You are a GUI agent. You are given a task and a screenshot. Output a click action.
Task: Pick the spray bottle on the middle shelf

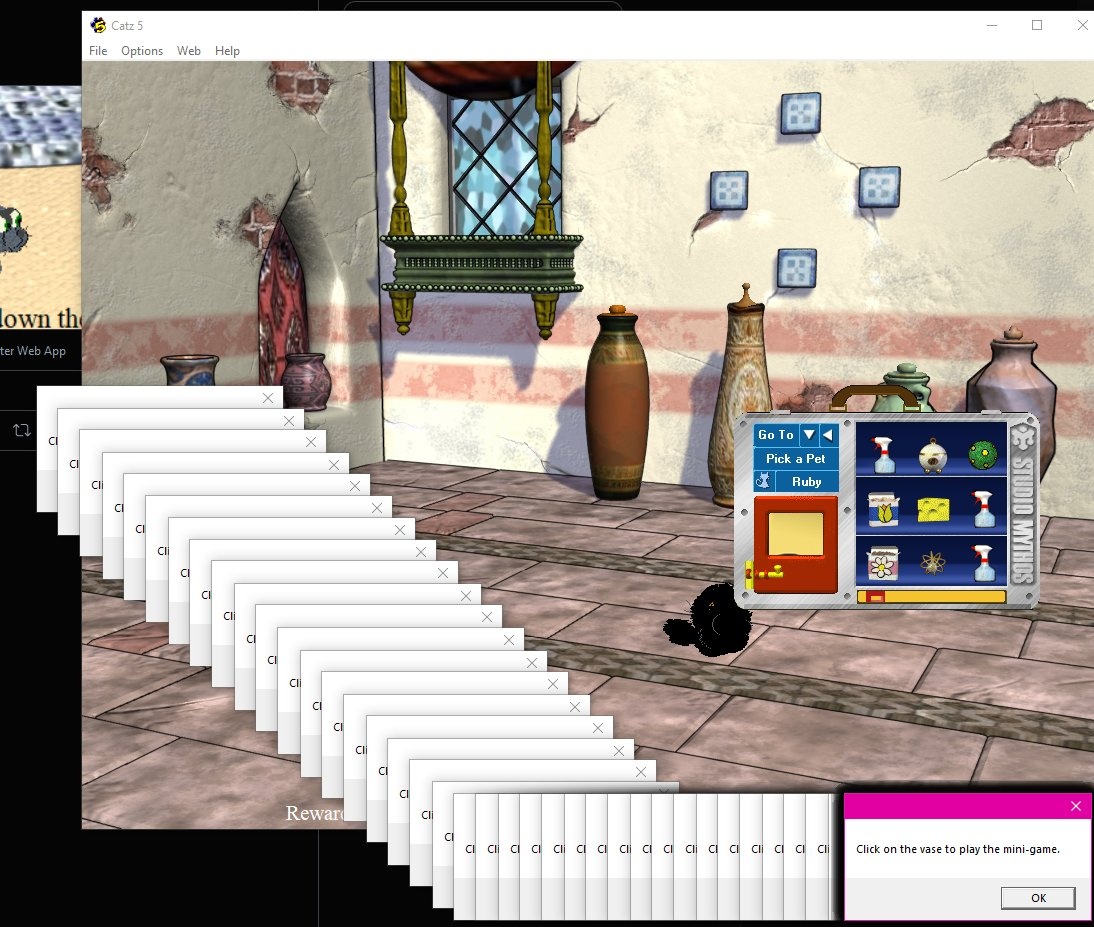(982, 508)
